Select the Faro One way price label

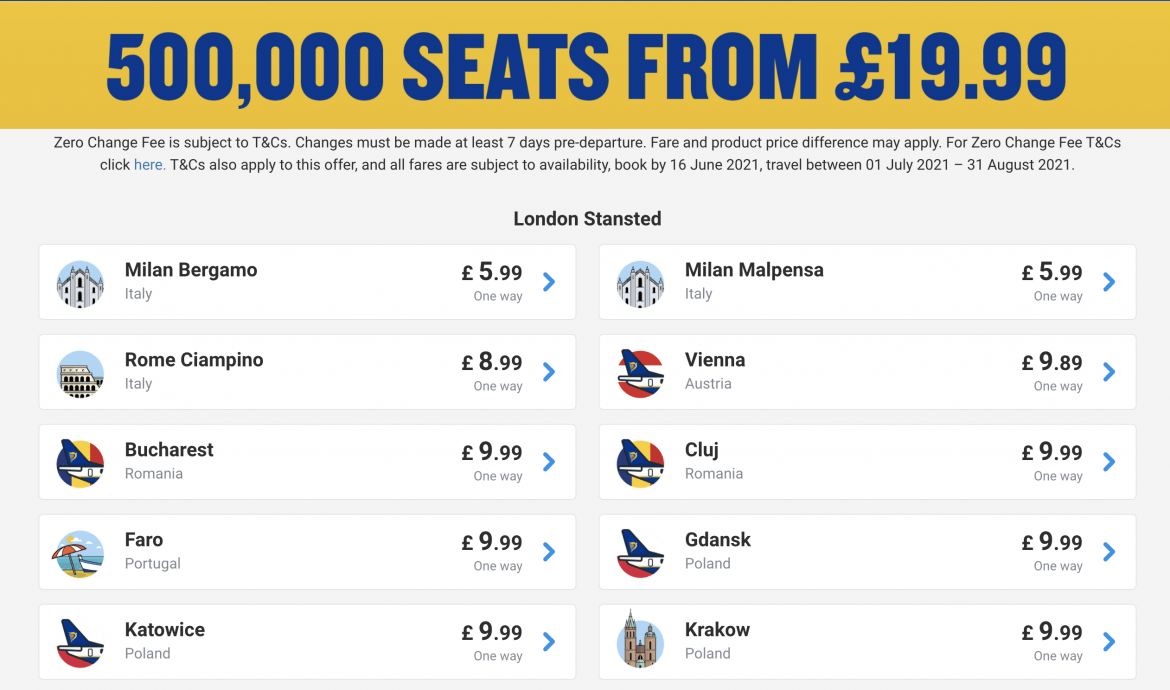pyautogui.click(x=498, y=565)
